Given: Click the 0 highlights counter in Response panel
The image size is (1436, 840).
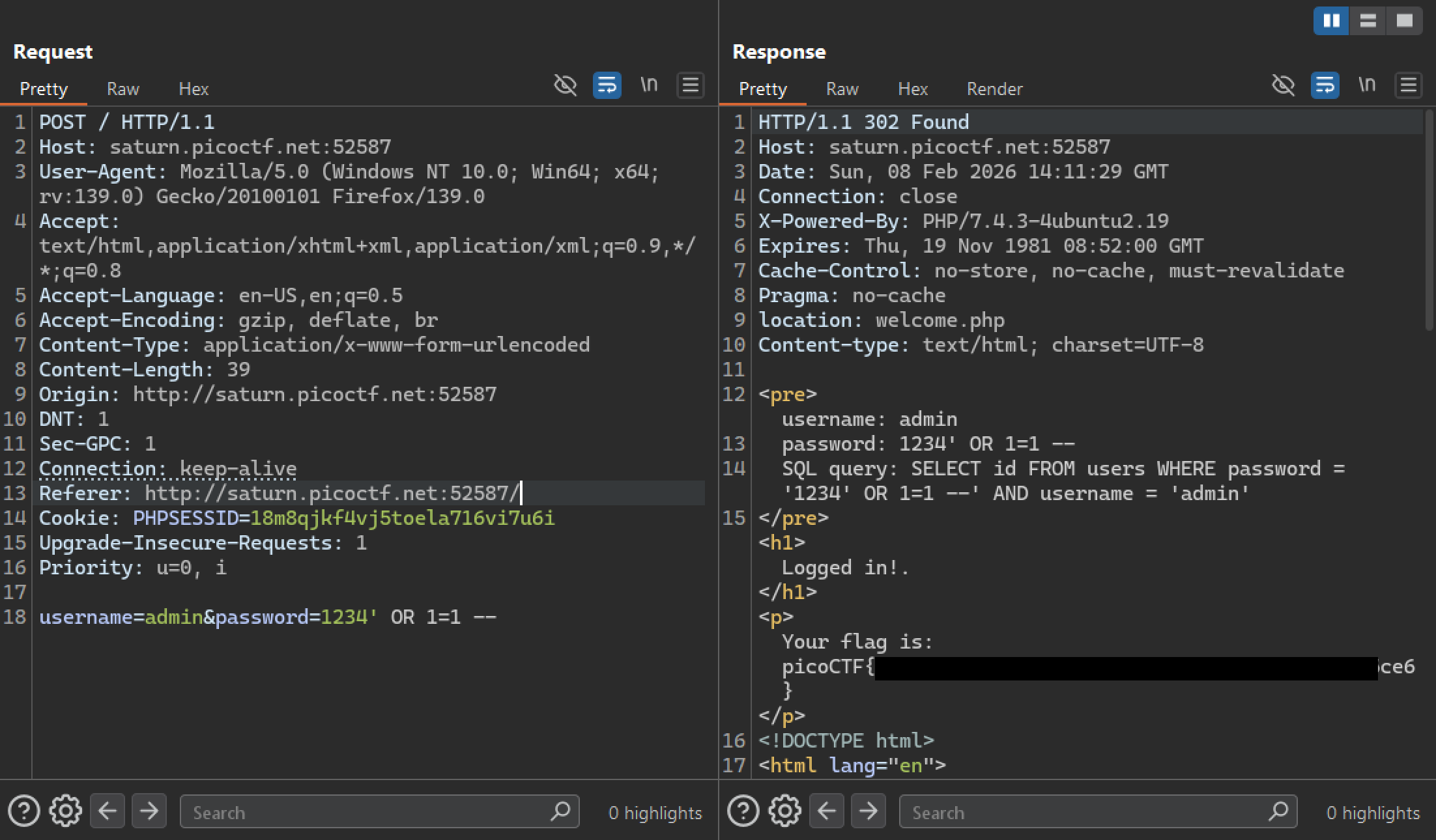Looking at the screenshot, I should coord(1373,812).
